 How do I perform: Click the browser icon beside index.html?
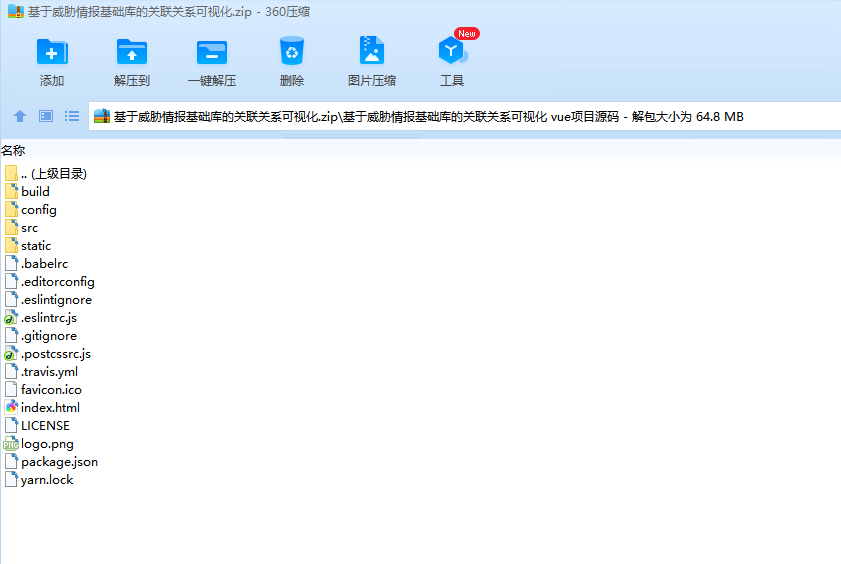(x=11, y=407)
